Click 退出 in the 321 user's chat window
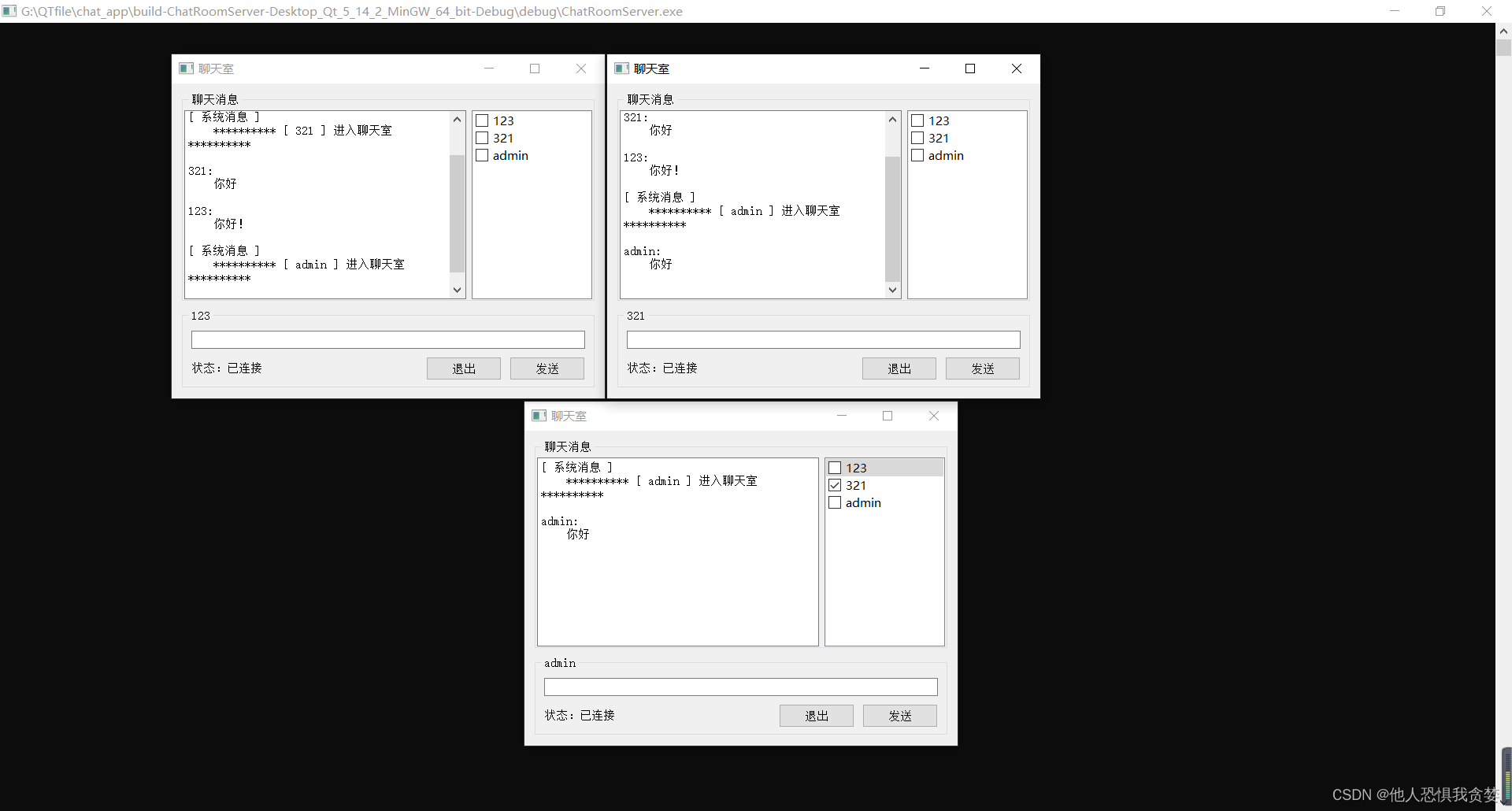Screen dimensions: 1512x811 (x=899, y=368)
